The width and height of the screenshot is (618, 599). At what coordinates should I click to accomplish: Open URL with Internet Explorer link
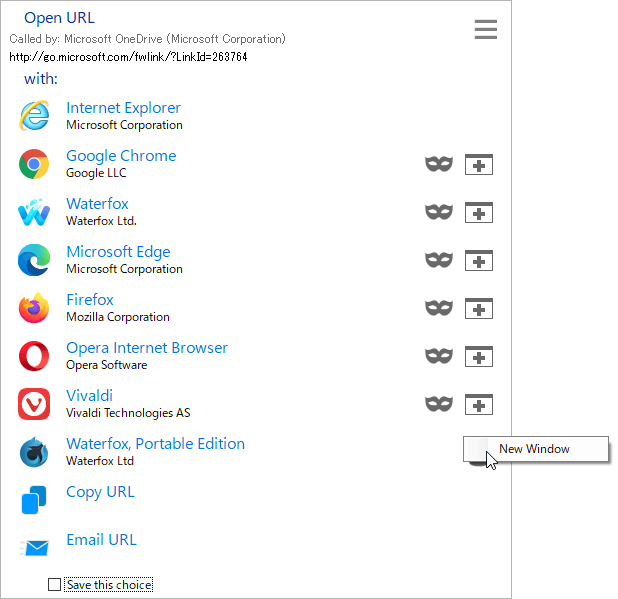click(123, 108)
